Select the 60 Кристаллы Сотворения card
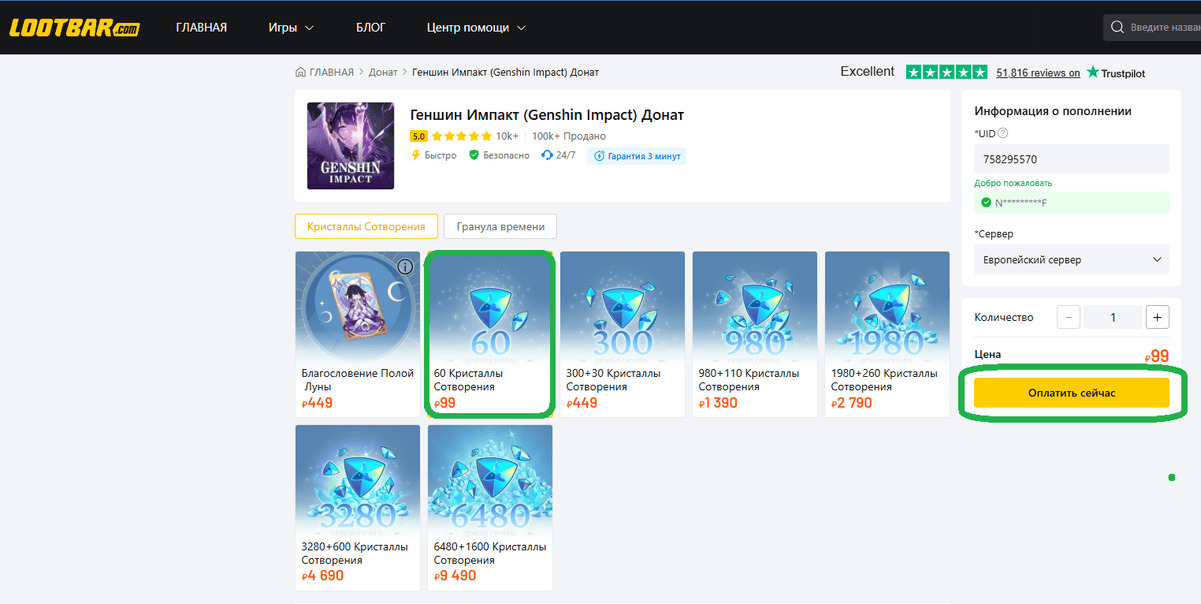1201x604 pixels. tap(490, 334)
